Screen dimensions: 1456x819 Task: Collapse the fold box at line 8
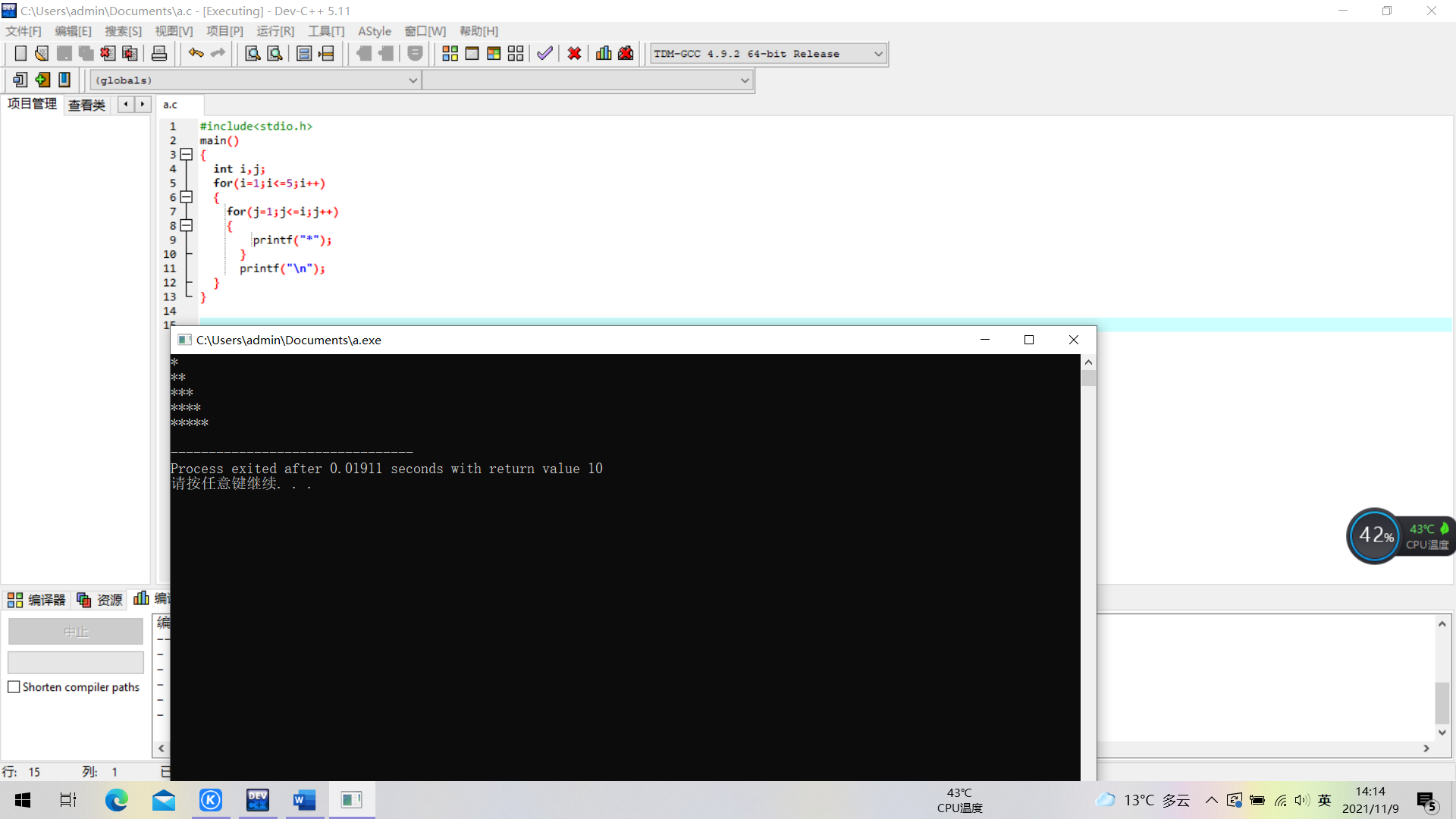click(187, 226)
